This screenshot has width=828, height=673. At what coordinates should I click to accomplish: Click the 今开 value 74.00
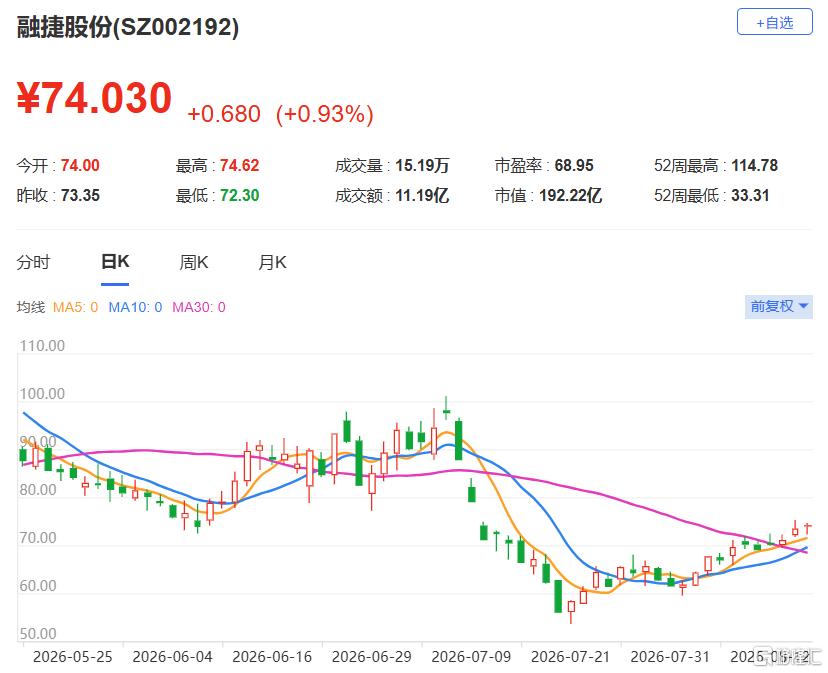click(80, 165)
